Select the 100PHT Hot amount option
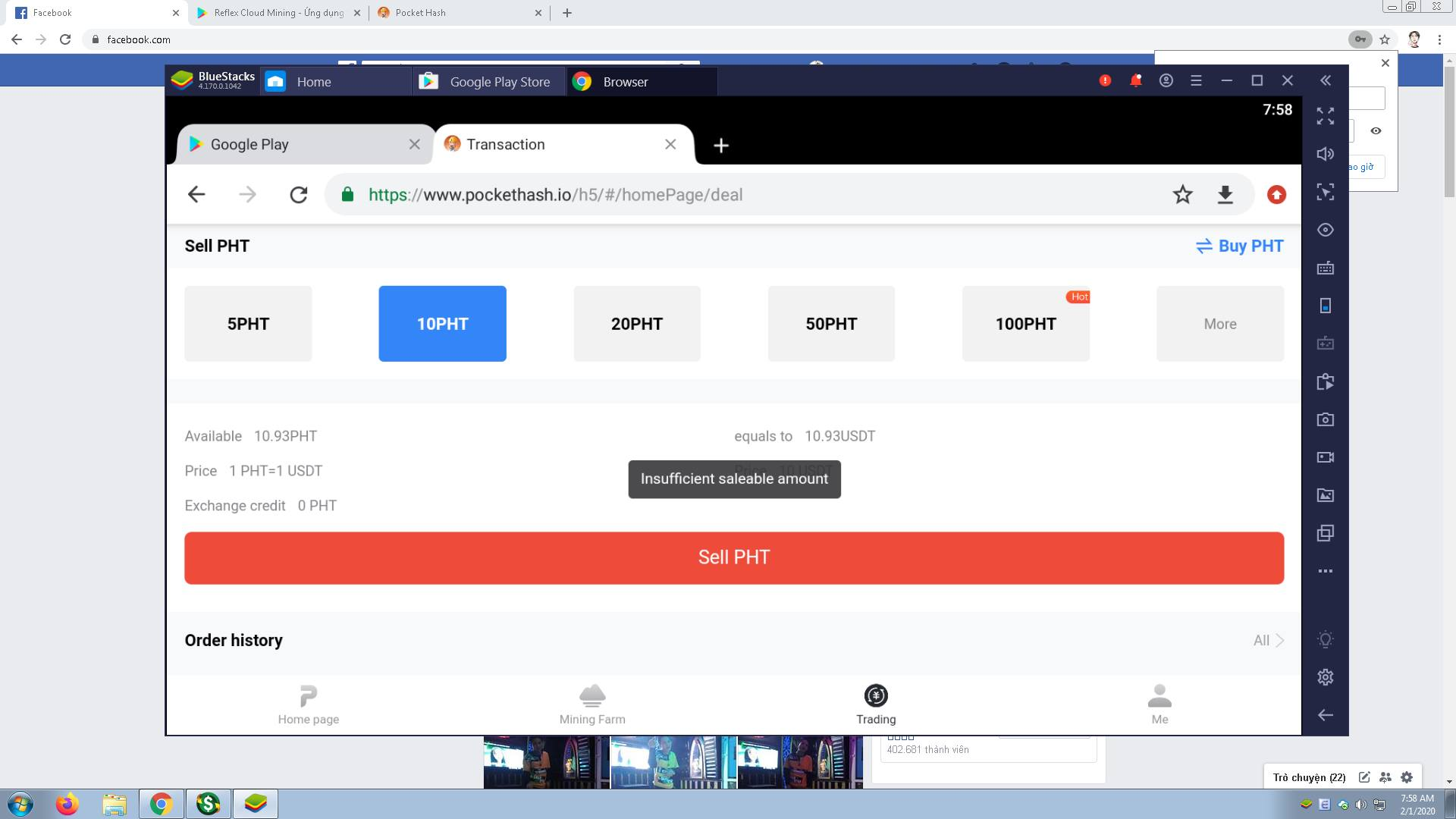 click(x=1025, y=324)
